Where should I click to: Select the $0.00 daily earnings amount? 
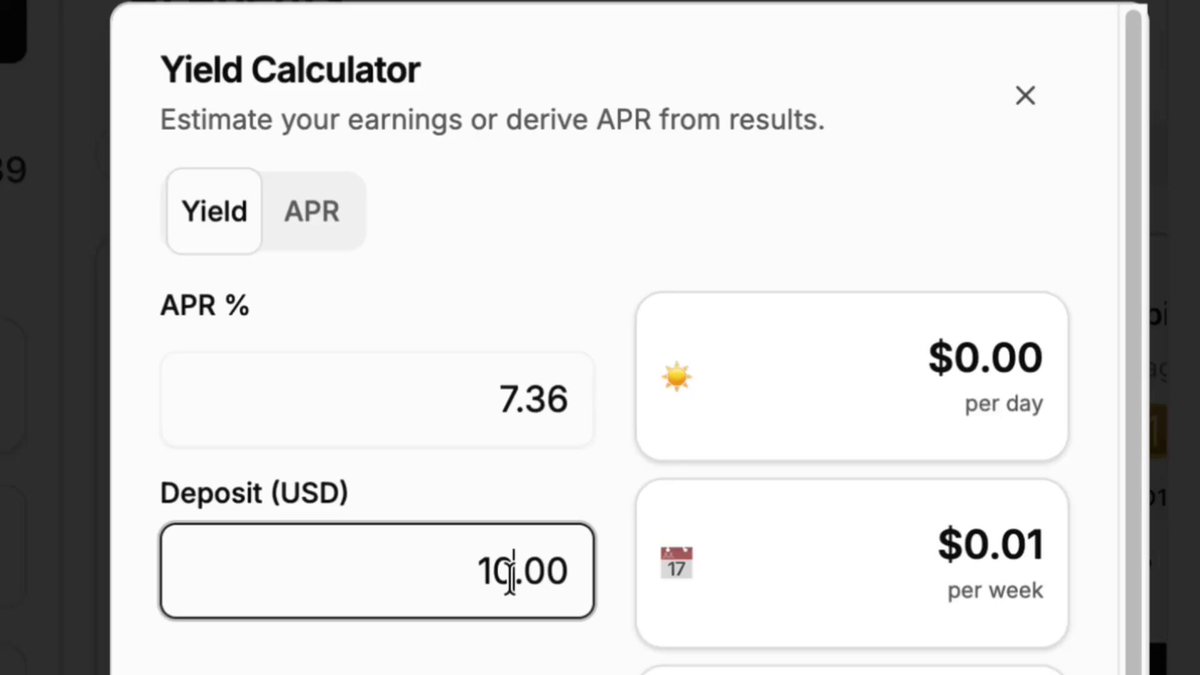[985, 357]
